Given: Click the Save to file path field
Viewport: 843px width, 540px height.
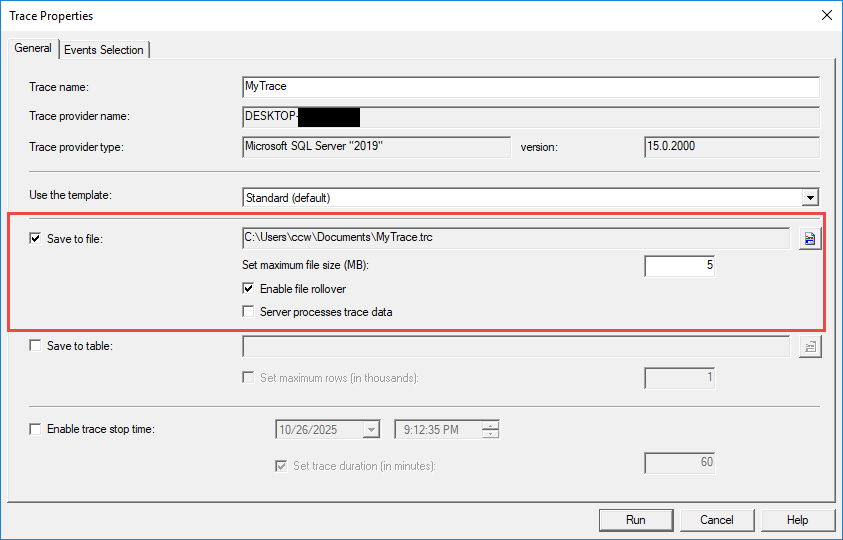Looking at the screenshot, I should pyautogui.click(x=516, y=238).
